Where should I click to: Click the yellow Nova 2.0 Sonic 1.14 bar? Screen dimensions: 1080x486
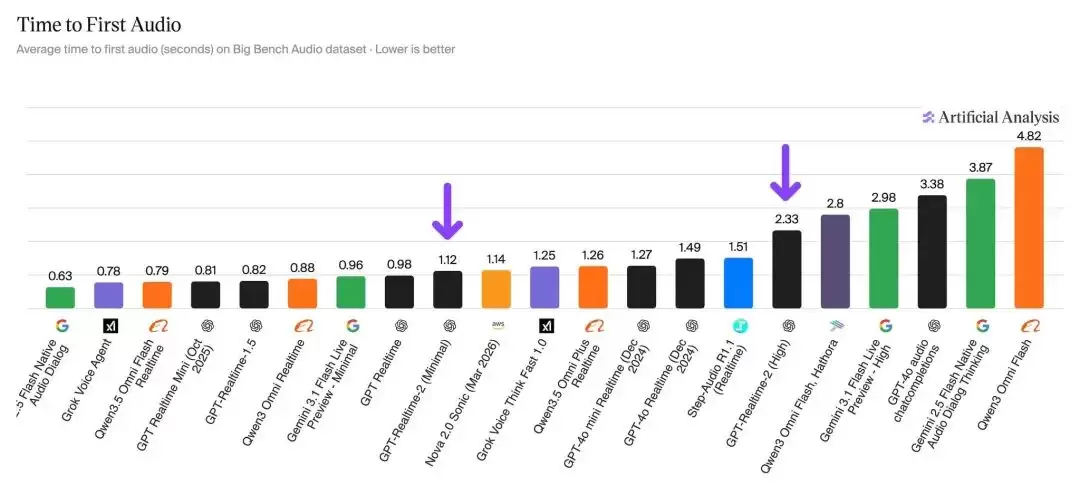pos(497,289)
